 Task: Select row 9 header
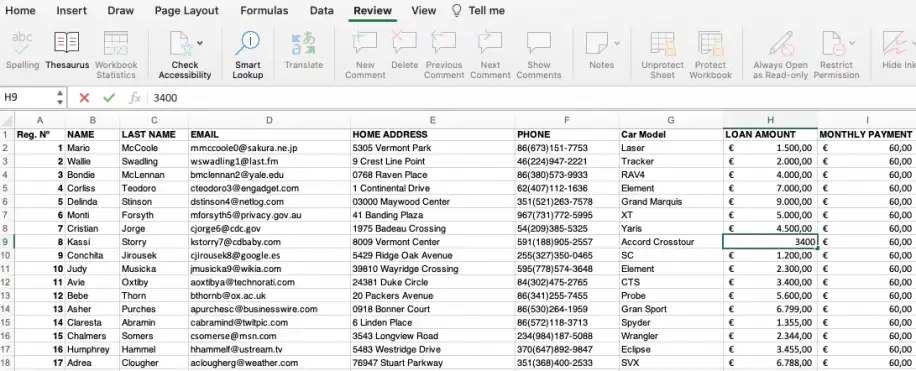click(x=7, y=242)
